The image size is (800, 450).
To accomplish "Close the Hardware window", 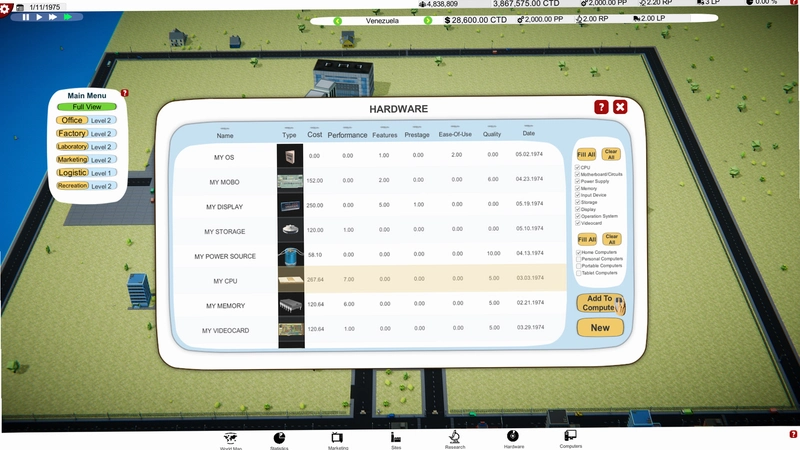I will tap(620, 107).
